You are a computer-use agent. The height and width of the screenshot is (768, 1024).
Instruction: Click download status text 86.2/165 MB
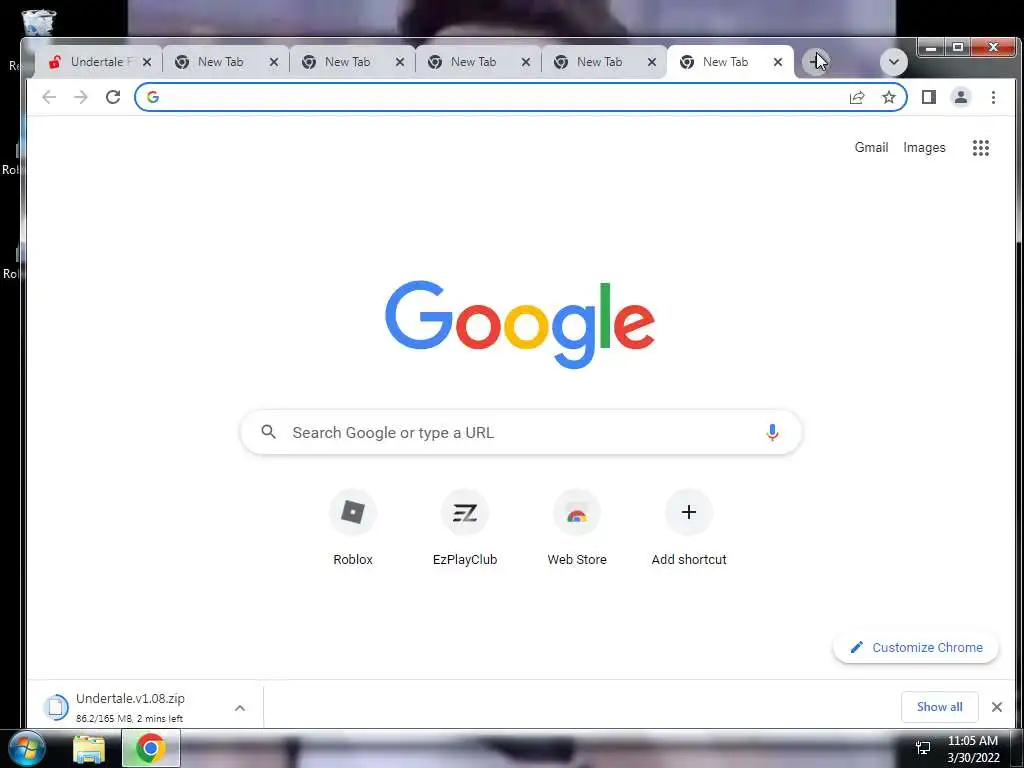tap(129, 718)
